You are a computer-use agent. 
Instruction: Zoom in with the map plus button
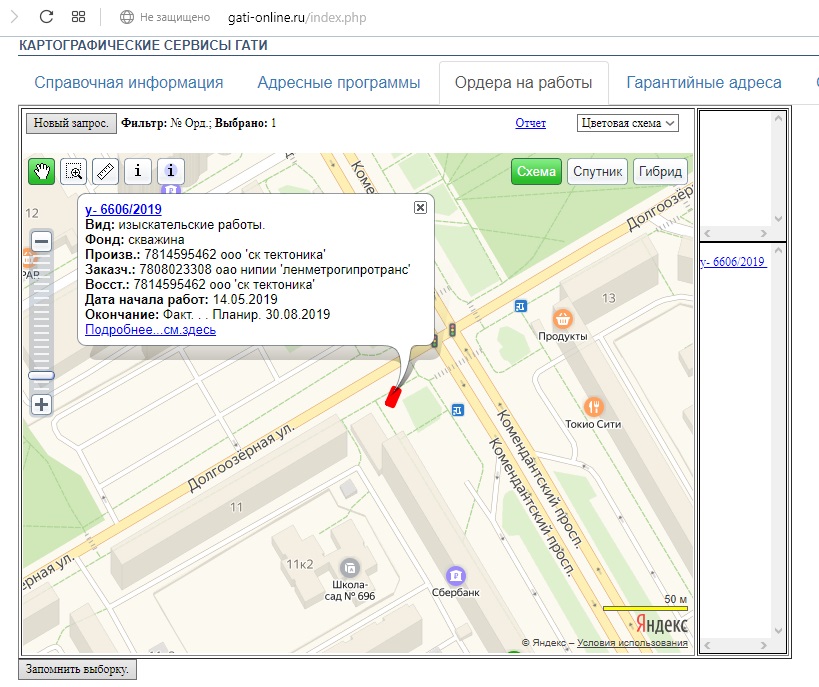coord(42,405)
